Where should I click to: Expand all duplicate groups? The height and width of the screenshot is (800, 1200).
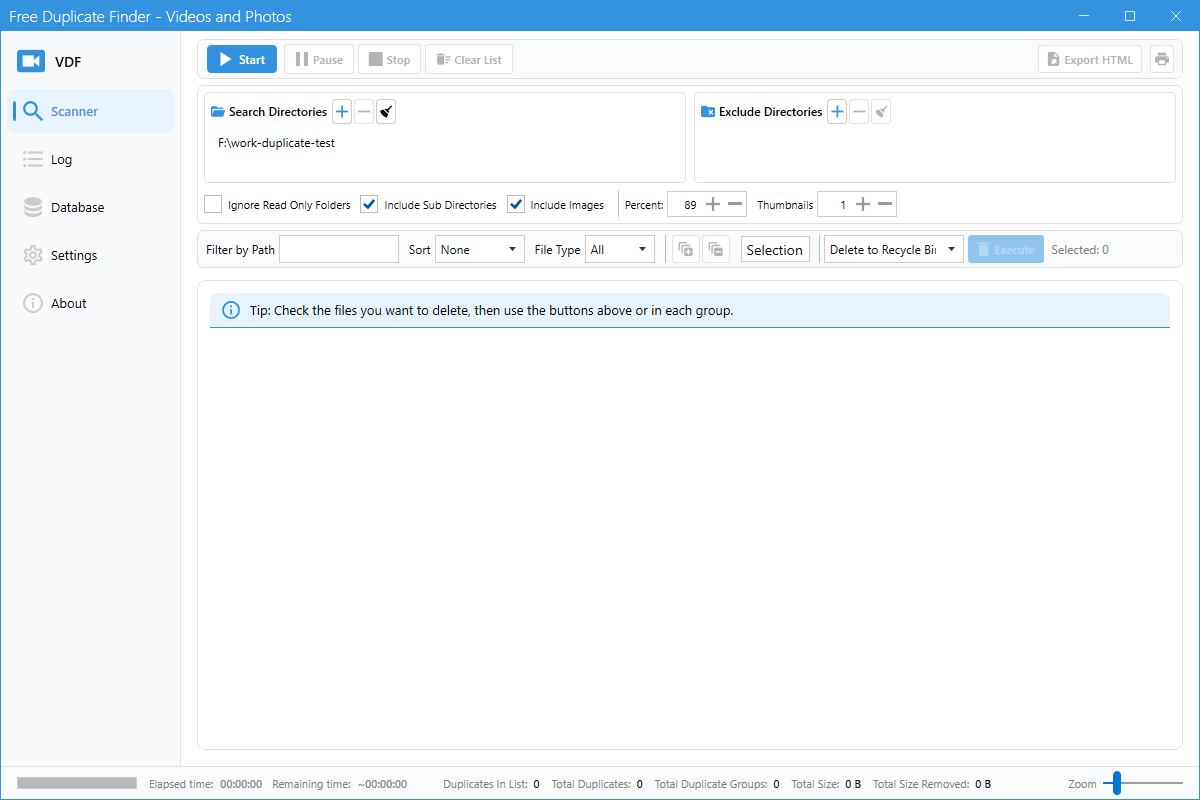686,250
